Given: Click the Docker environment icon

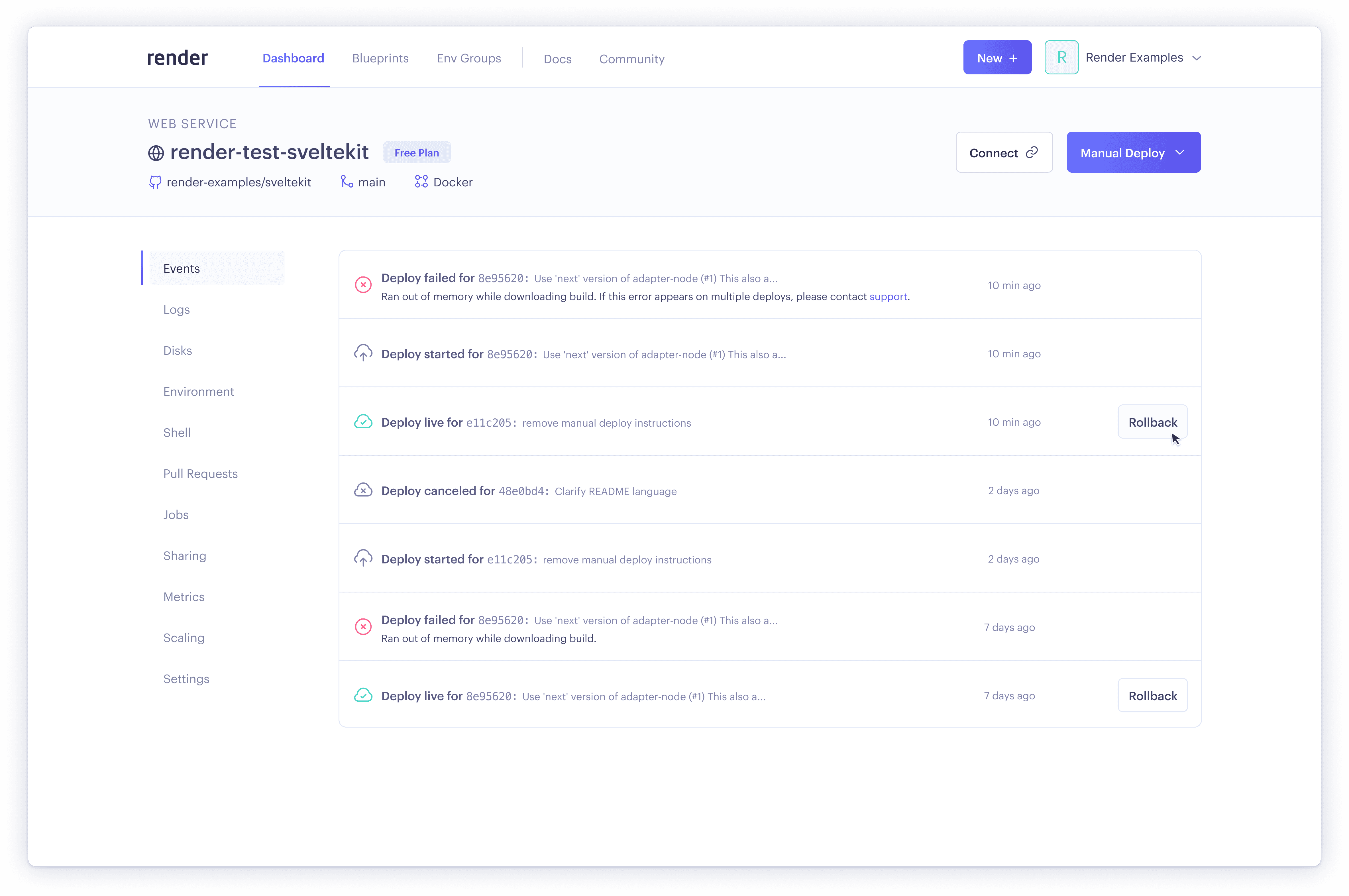Looking at the screenshot, I should 421,182.
